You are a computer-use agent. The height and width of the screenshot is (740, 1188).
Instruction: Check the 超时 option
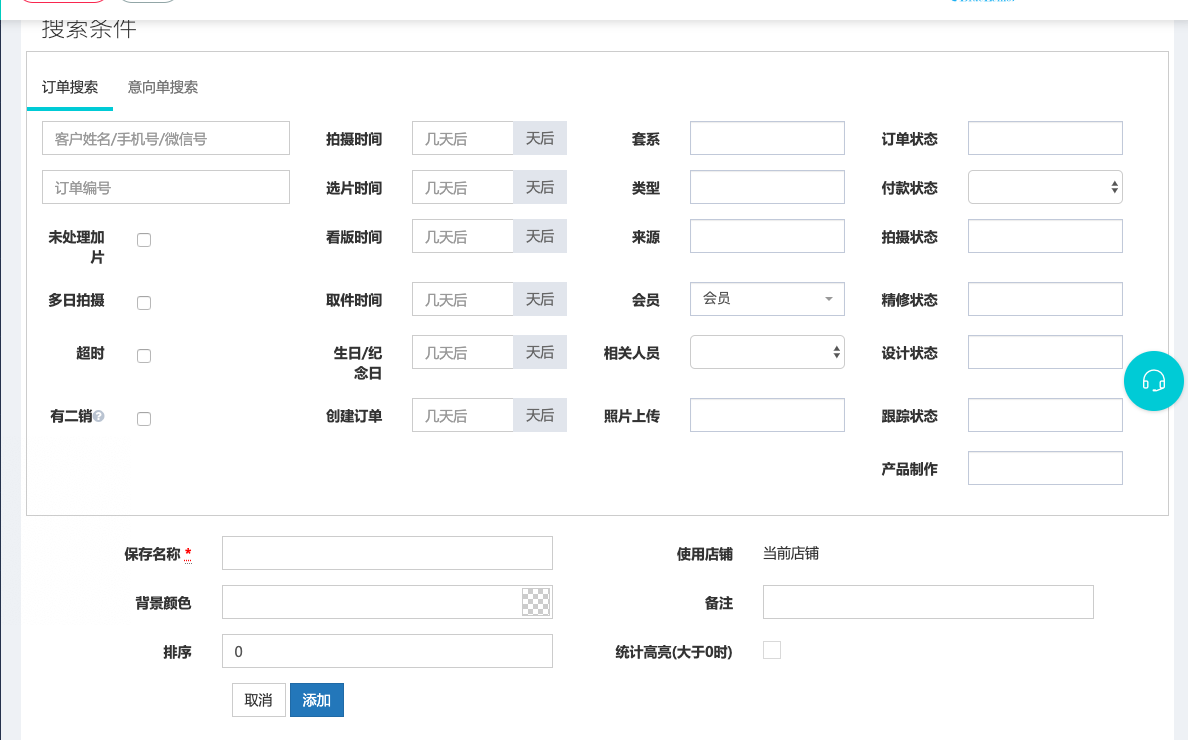tap(144, 356)
